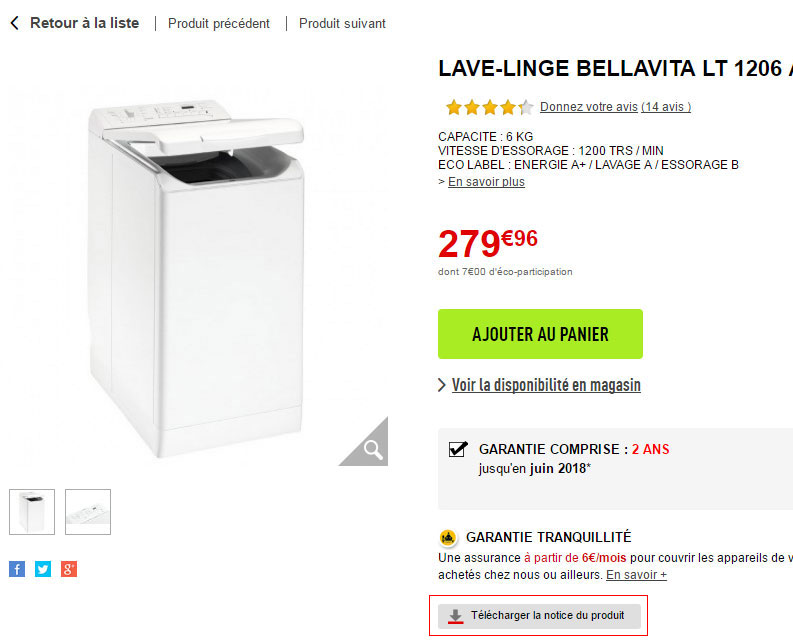
Task: Click the Facebook share icon
Action: (x=17, y=569)
